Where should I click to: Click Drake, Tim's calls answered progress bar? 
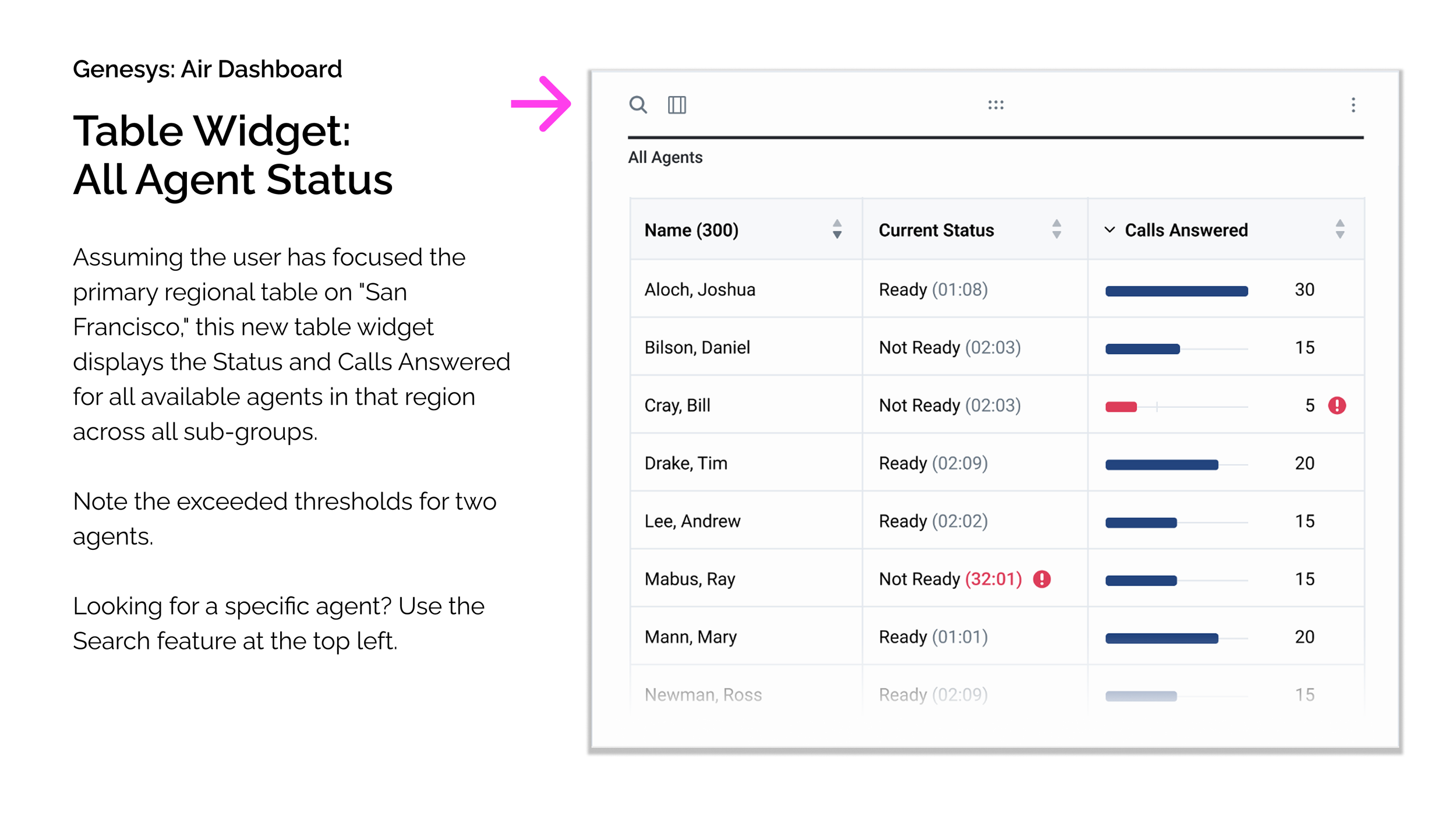(1161, 464)
